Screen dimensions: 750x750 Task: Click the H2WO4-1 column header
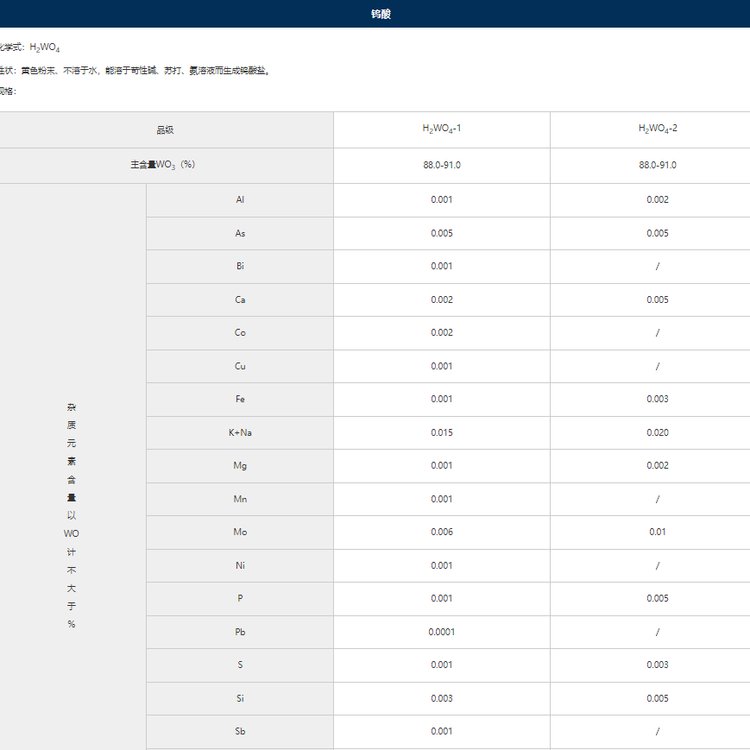click(x=441, y=130)
